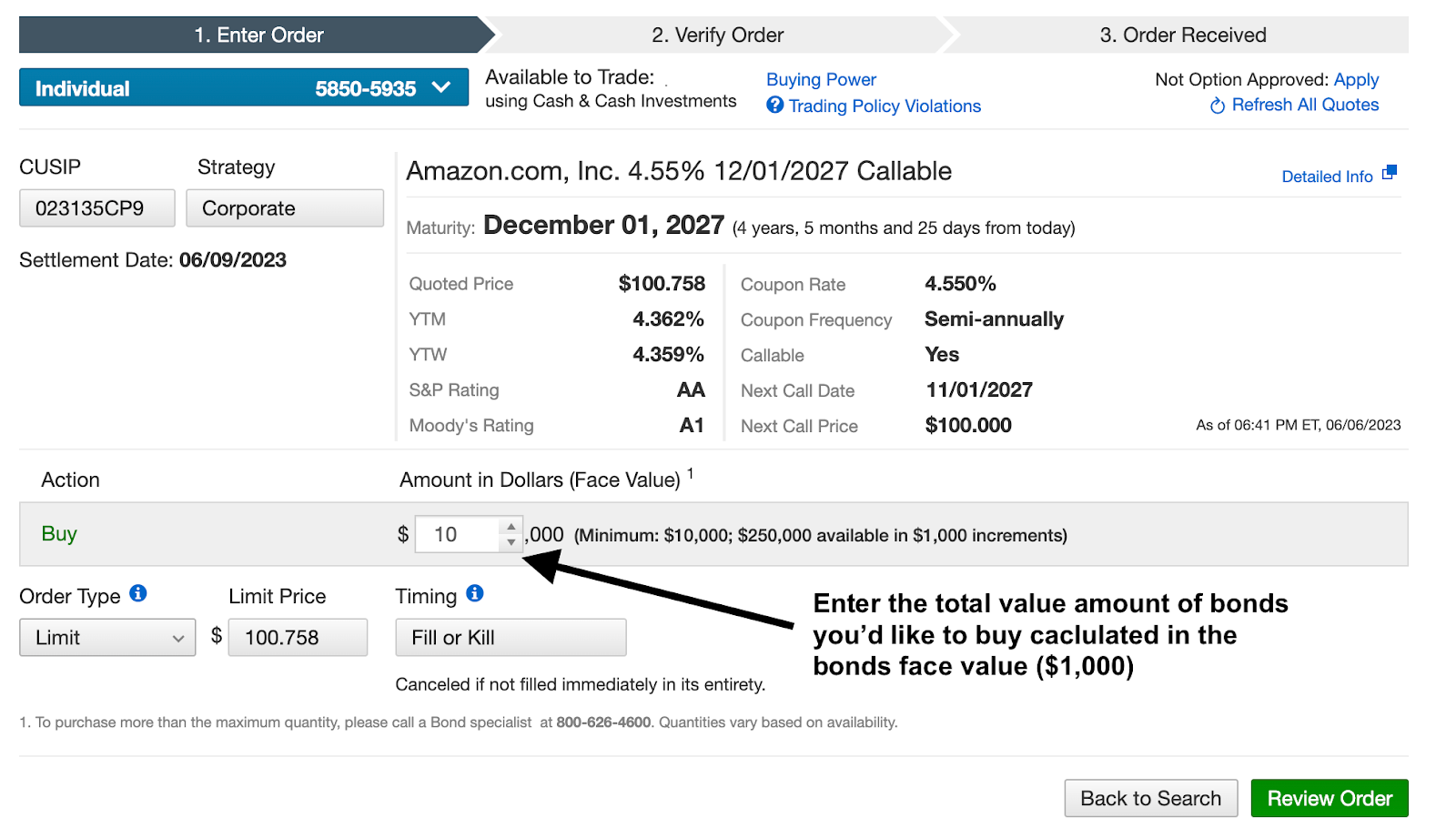Image resolution: width=1456 pixels, height=838 pixels.
Task: Click the Review Order button
Action: coord(1330,798)
